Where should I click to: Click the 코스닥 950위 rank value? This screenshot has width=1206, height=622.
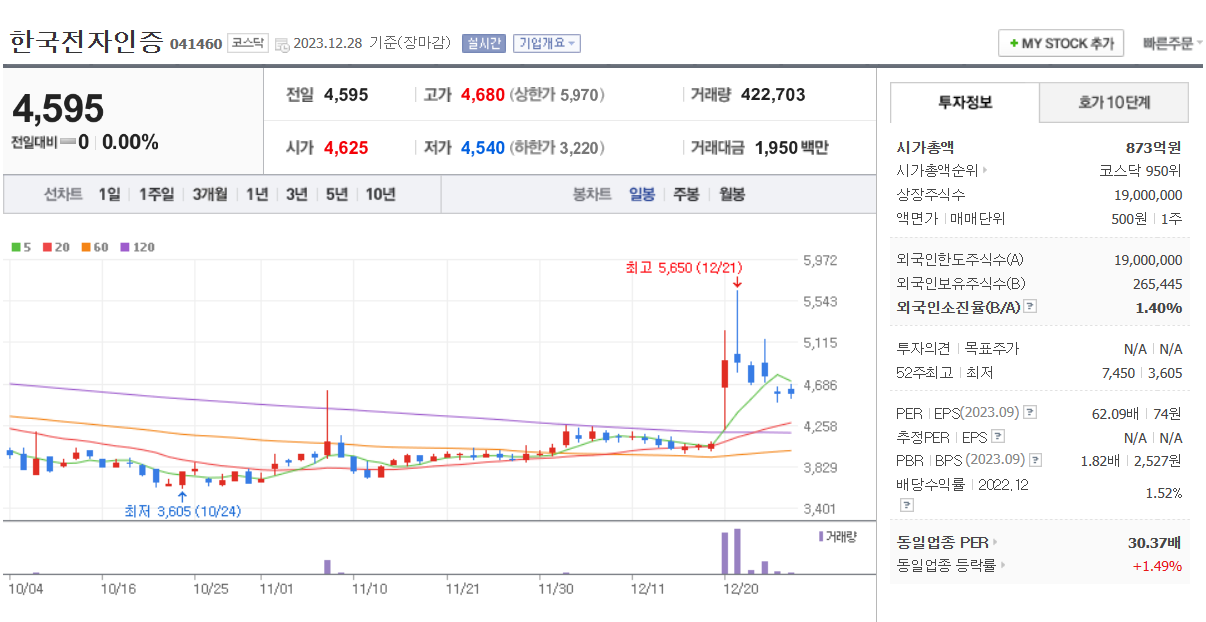[1141, 170]
